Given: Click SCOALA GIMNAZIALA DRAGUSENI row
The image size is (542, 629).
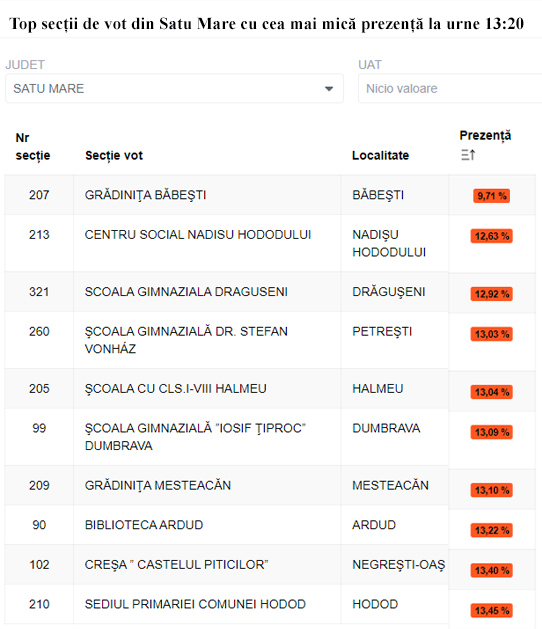Looking at the screenshot, I should pyautogui.click(x=270, y=292).
